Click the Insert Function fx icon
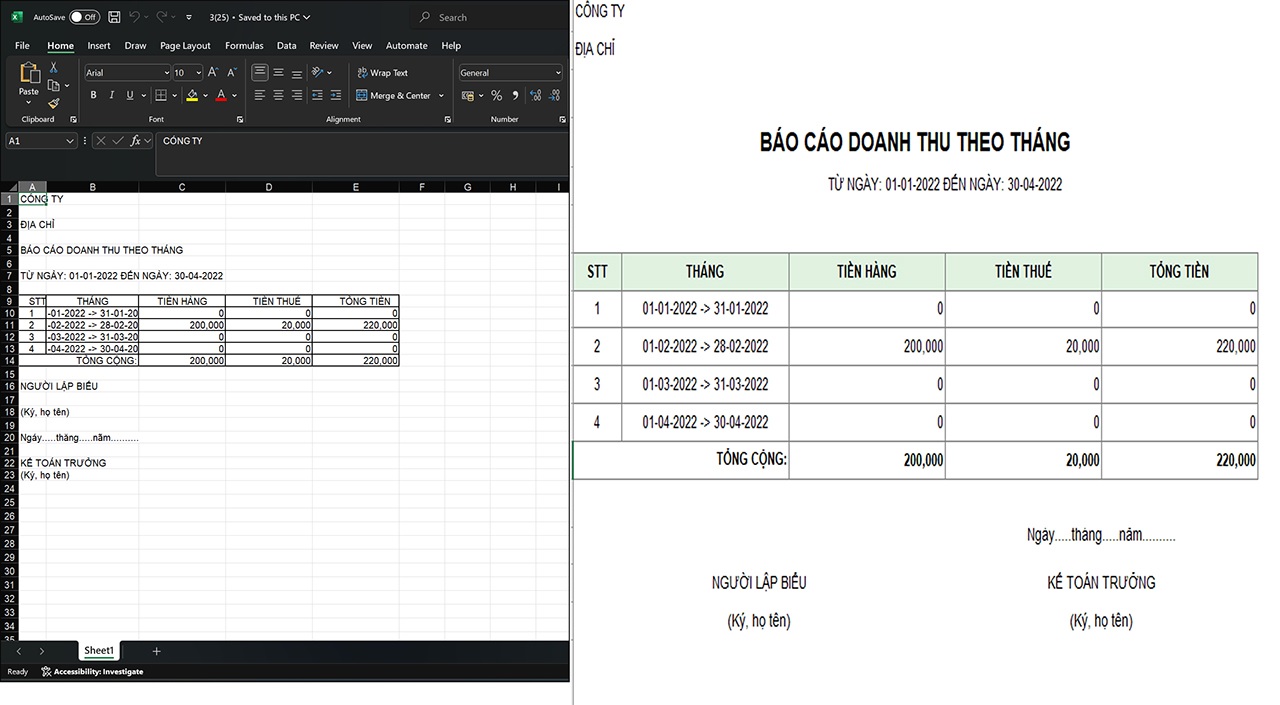The image size is (1280, 705). 137,141
